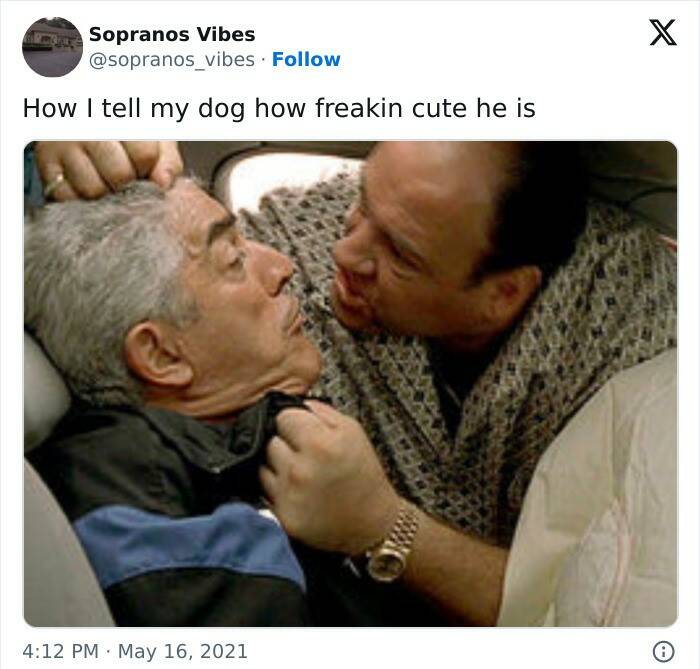
Task: Open the X logo link
Action: tap(663, 32)
